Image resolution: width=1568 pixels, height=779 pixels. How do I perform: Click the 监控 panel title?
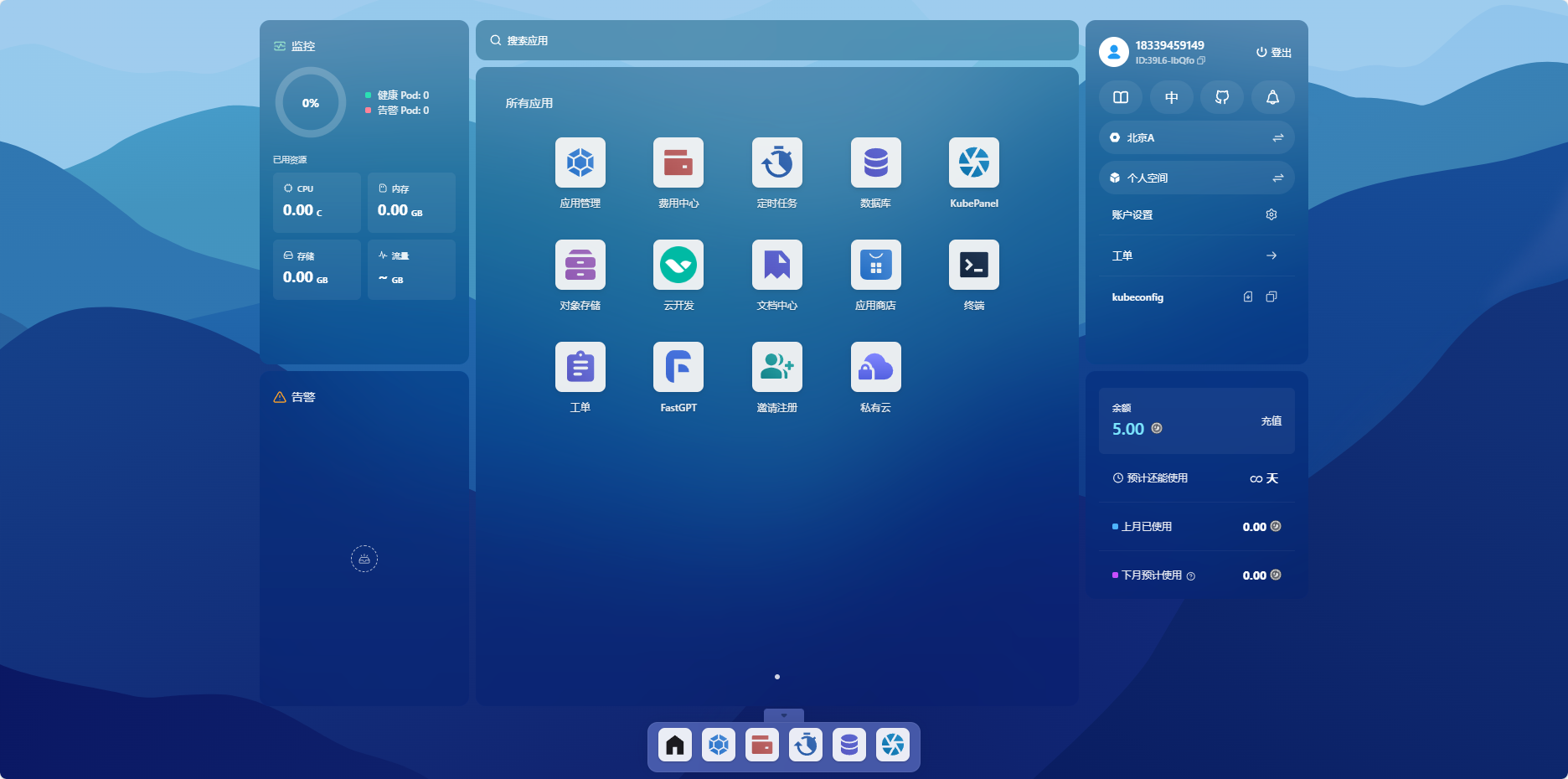(x=303, y=46)
